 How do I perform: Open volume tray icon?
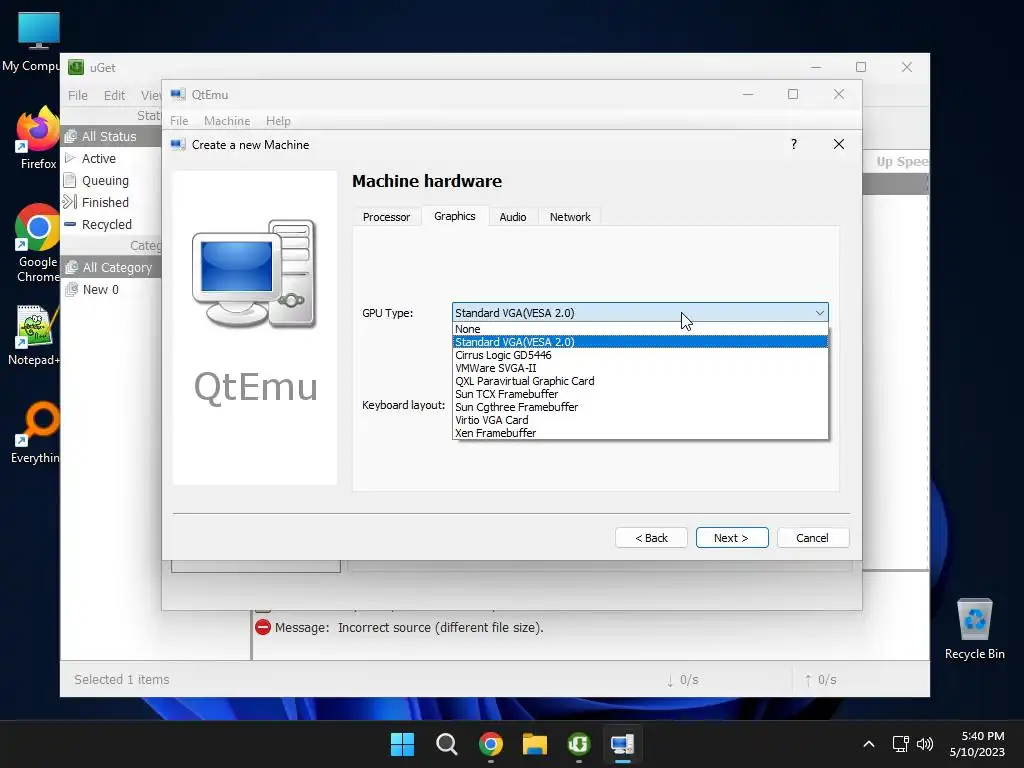coord(925,744)
